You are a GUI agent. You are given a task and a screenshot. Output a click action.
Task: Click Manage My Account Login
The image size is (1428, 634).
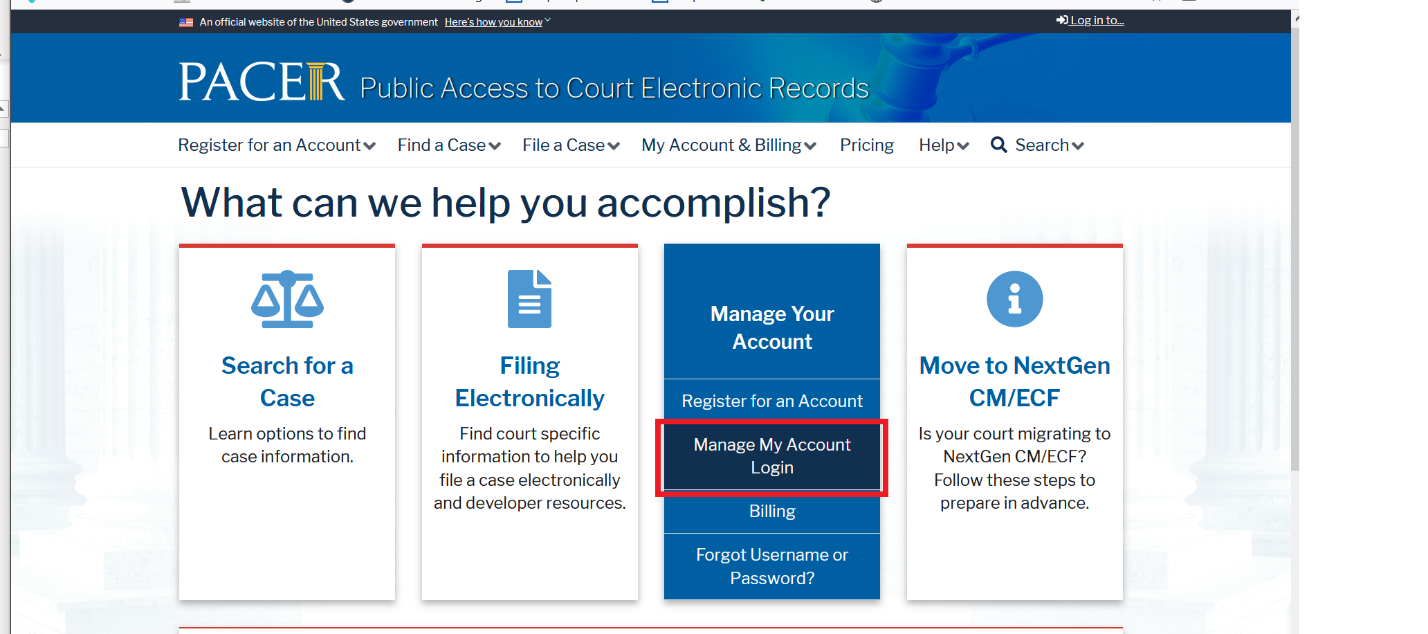pyautogui.click(x=772, y=456)
